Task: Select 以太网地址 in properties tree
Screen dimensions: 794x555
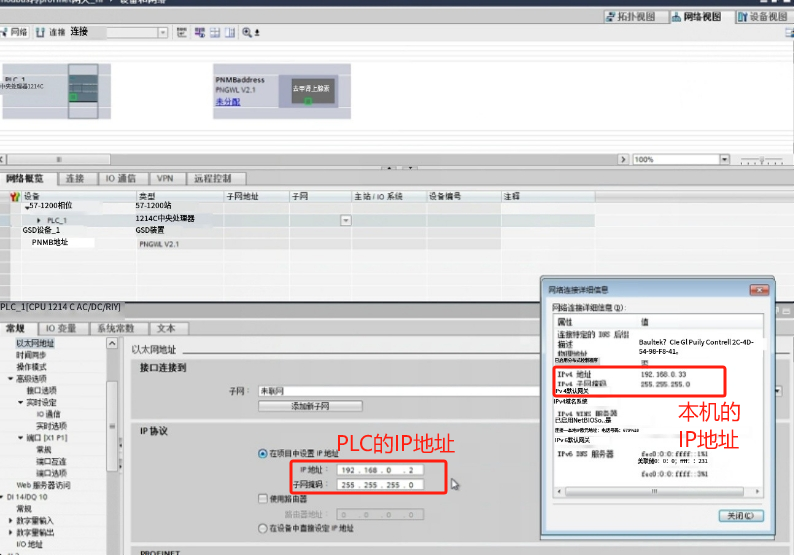Action: pos(35,343)
